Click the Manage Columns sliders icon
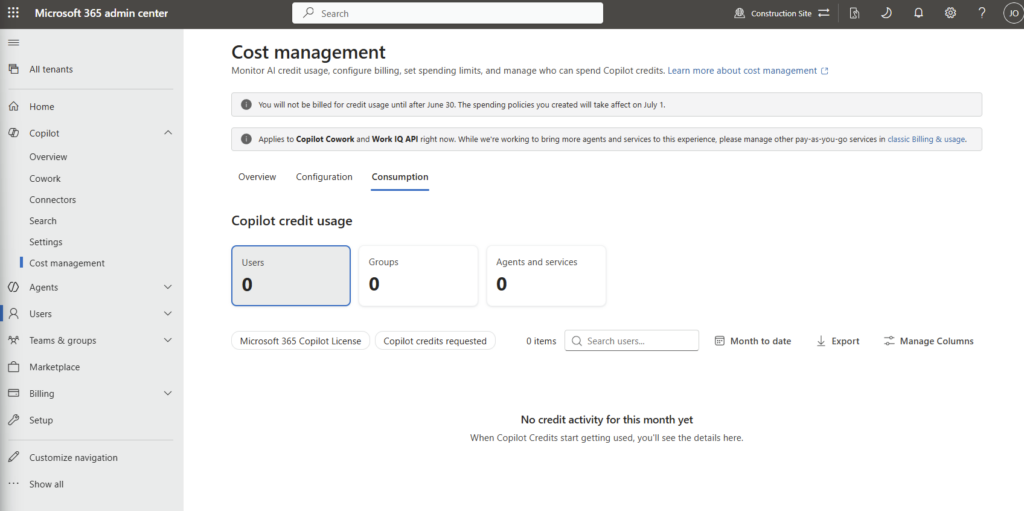Image resolution: width=1024 pixels, height=511 pixels. pyautogui.click(x=889, y=341)
